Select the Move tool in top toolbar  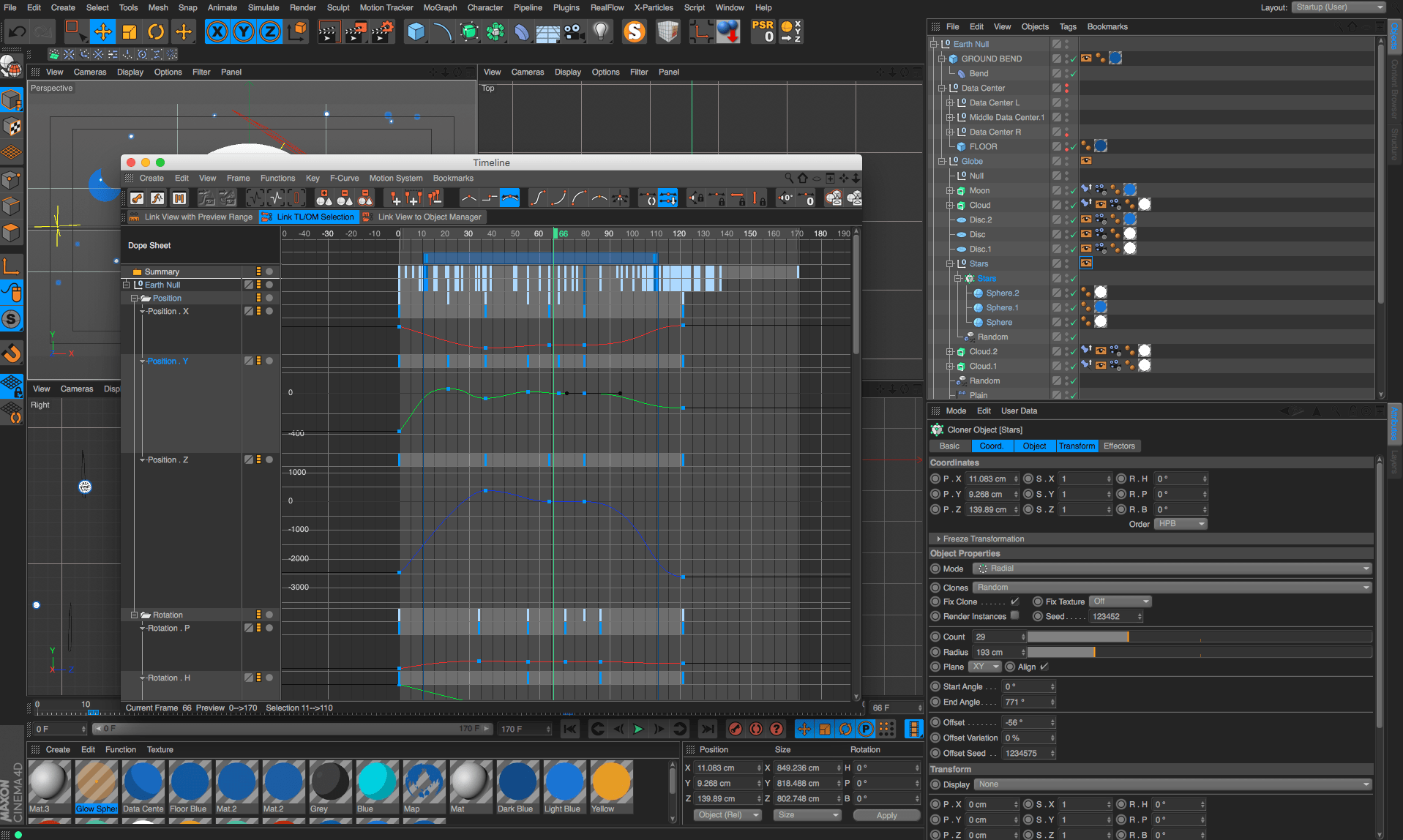coord(103,31)
